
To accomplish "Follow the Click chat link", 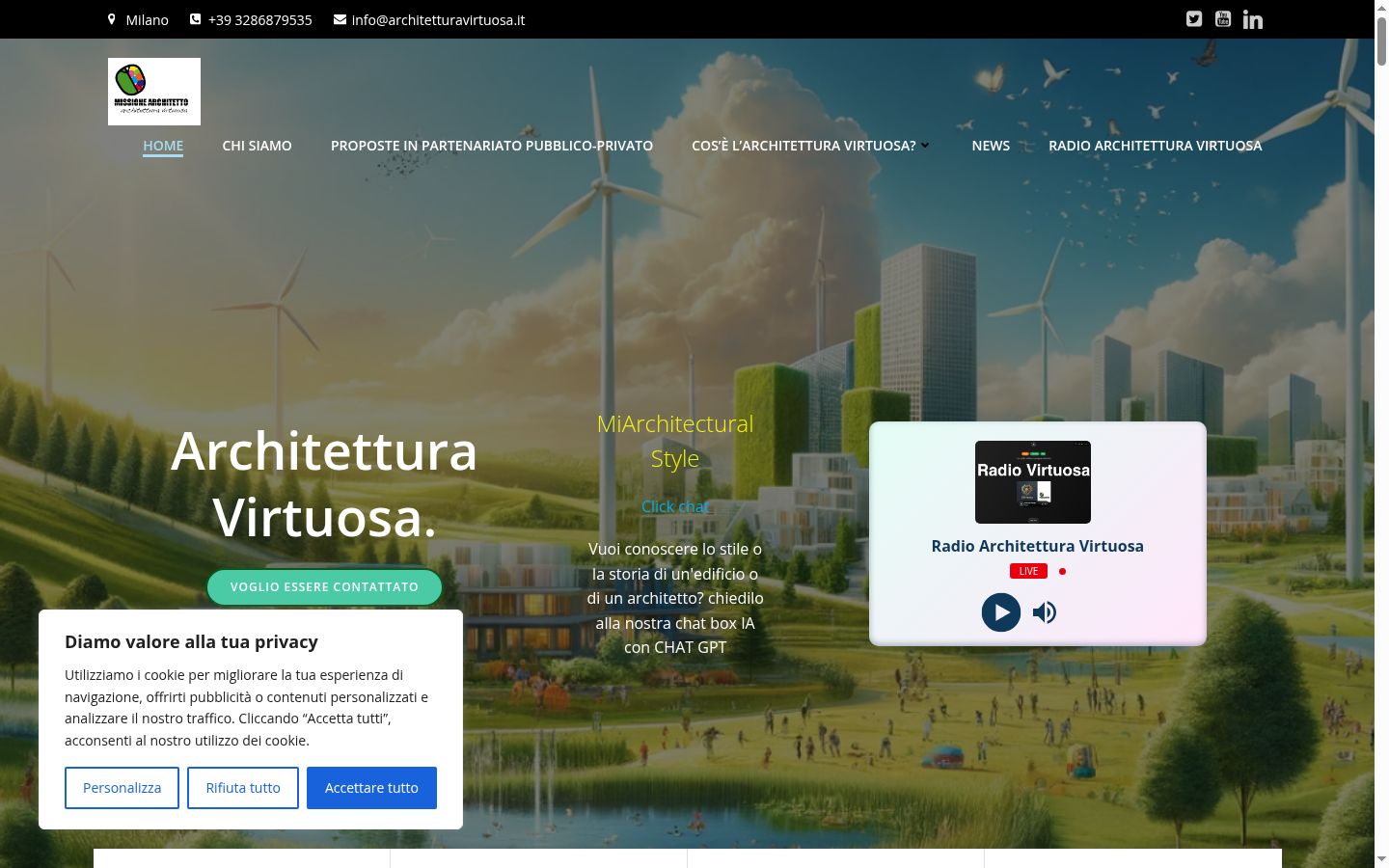I will coord(675,506).
